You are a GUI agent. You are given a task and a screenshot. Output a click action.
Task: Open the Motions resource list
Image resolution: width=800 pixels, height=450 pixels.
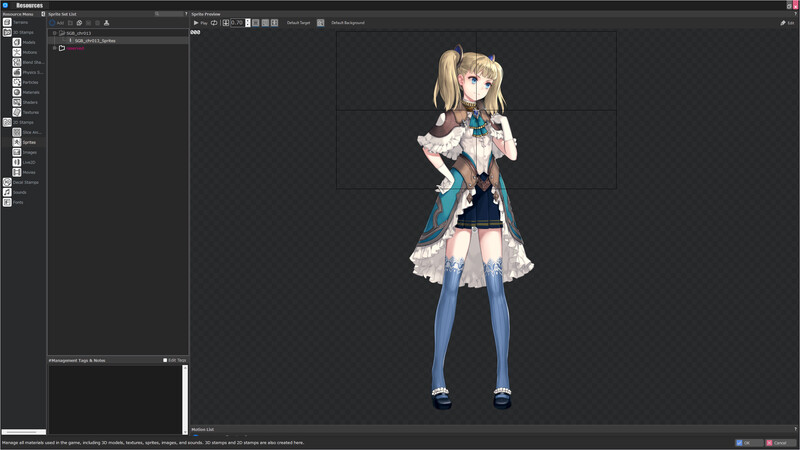pos(24,52)
